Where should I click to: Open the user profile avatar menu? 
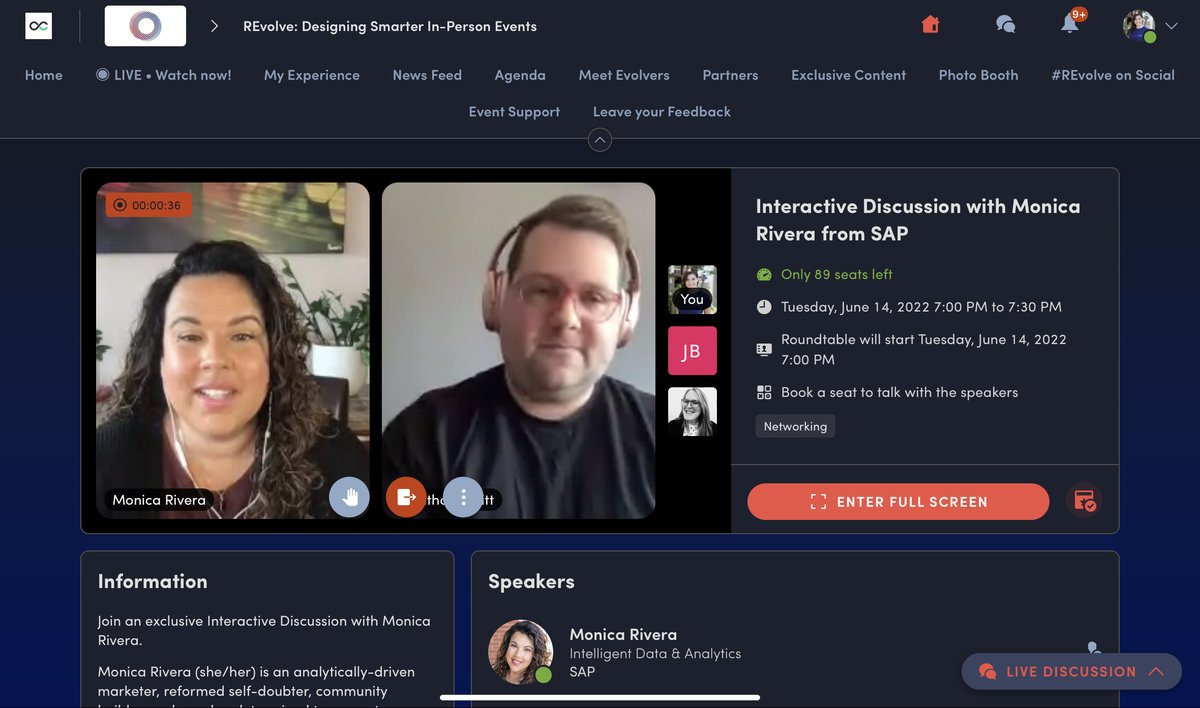pos(1139,26)
